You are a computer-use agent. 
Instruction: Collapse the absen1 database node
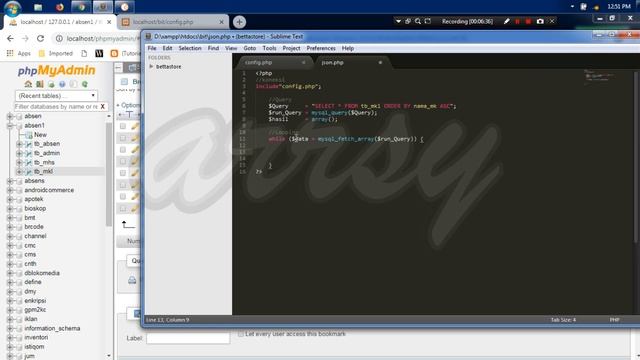pos(10,126)
